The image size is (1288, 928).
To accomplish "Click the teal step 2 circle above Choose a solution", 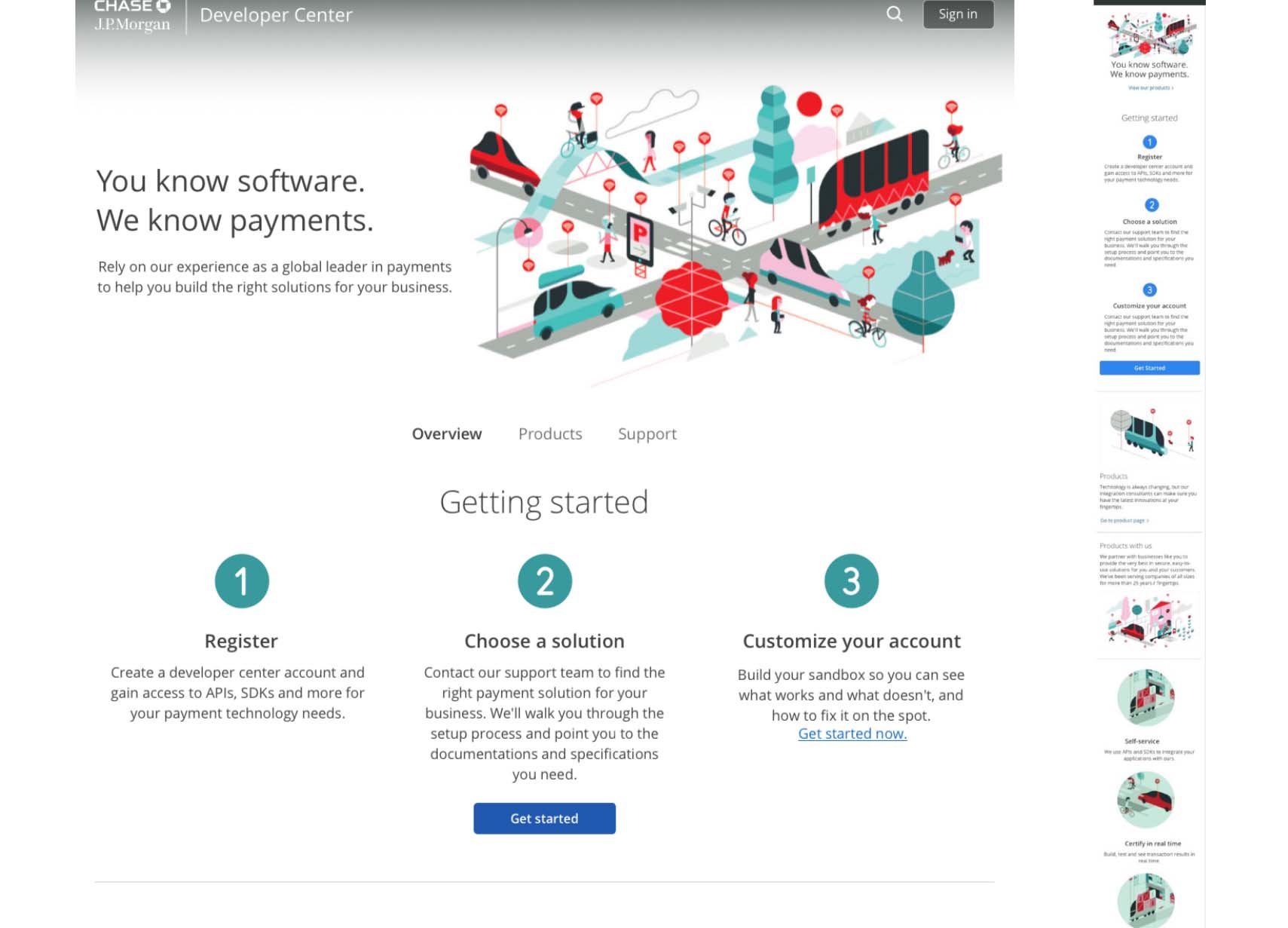I will 545,581.
